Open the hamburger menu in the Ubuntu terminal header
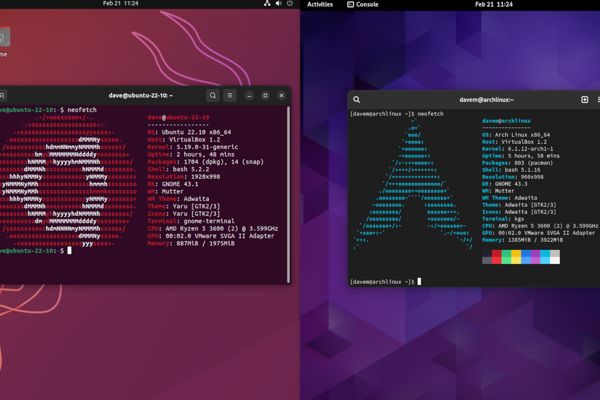The image size is (600, 400). (230, 95)
